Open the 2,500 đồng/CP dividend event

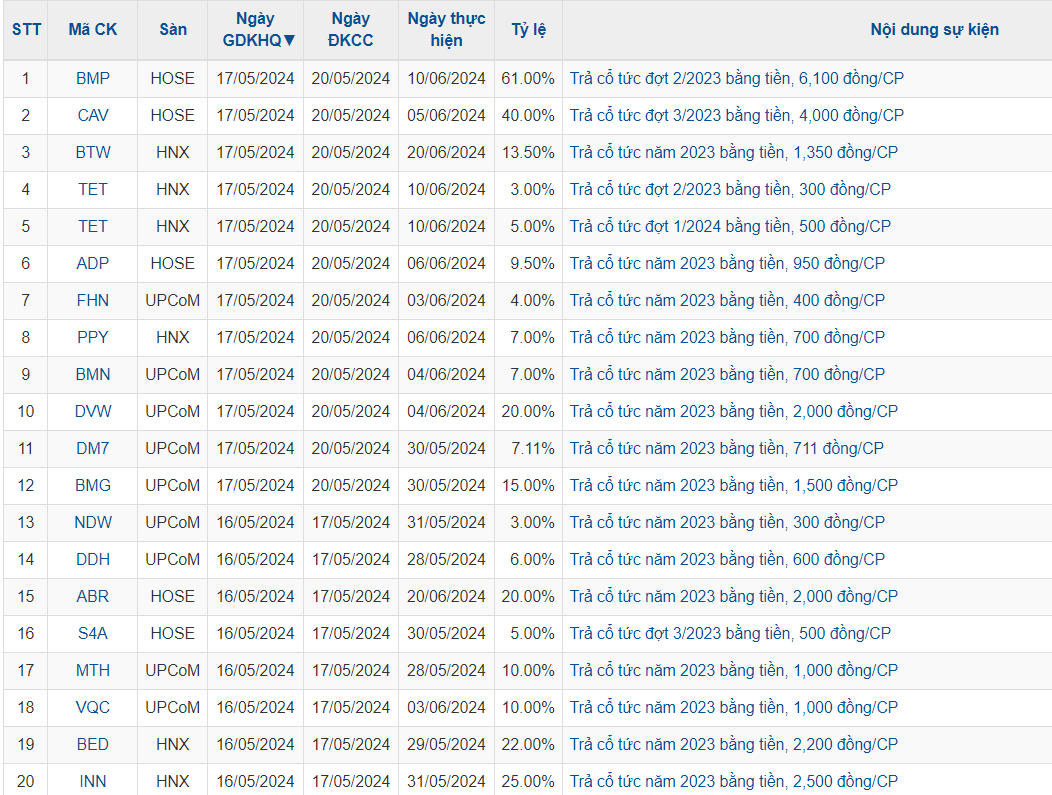point(733,781)
